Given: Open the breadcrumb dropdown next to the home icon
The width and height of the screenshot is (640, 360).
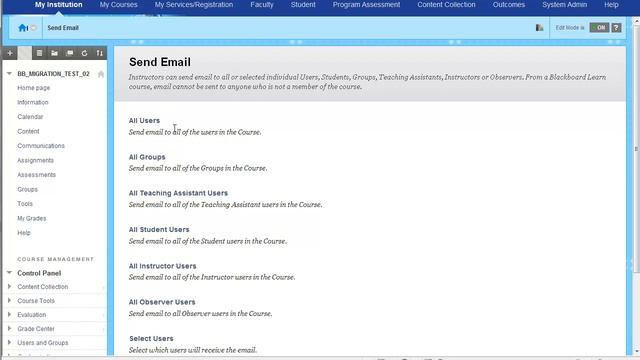Looking at the screenshot, I should 33,28.
